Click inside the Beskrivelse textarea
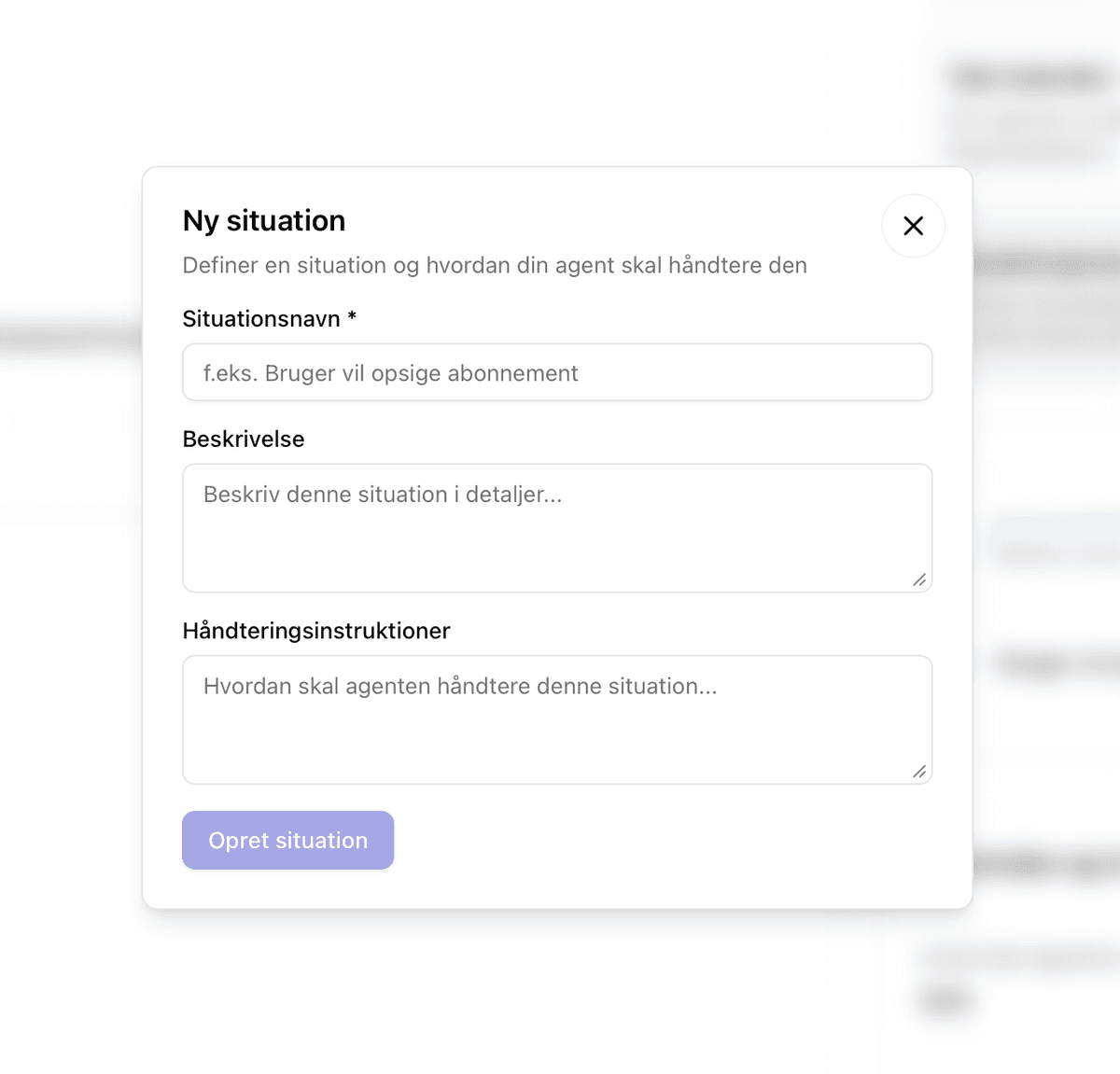 pos(557,527)
